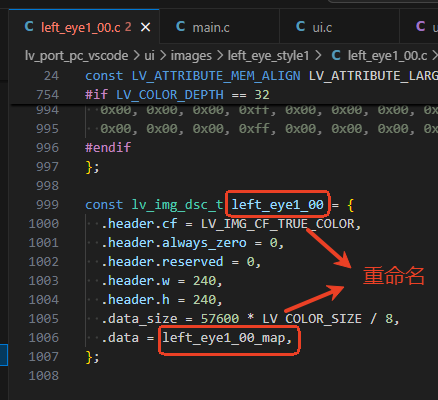Place cursor on #endif at line 996

108,147
